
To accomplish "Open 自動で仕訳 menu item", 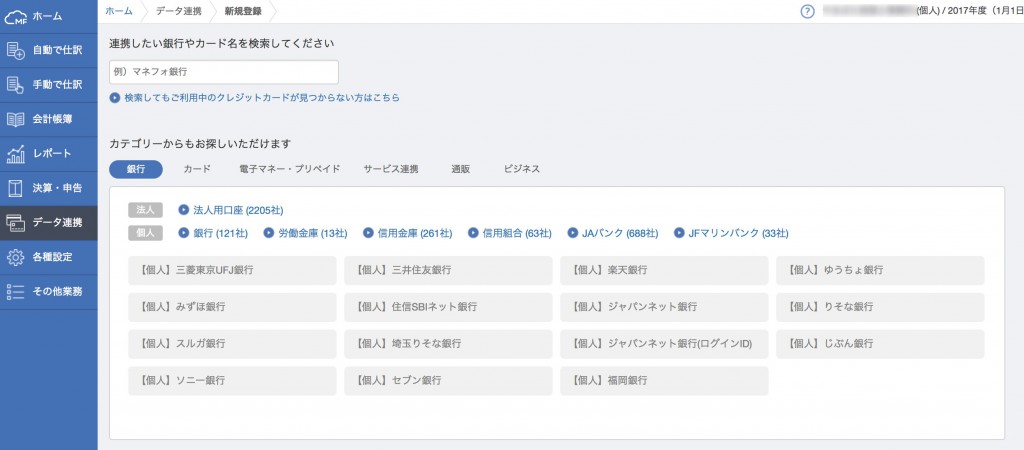I will pos(49,50).
